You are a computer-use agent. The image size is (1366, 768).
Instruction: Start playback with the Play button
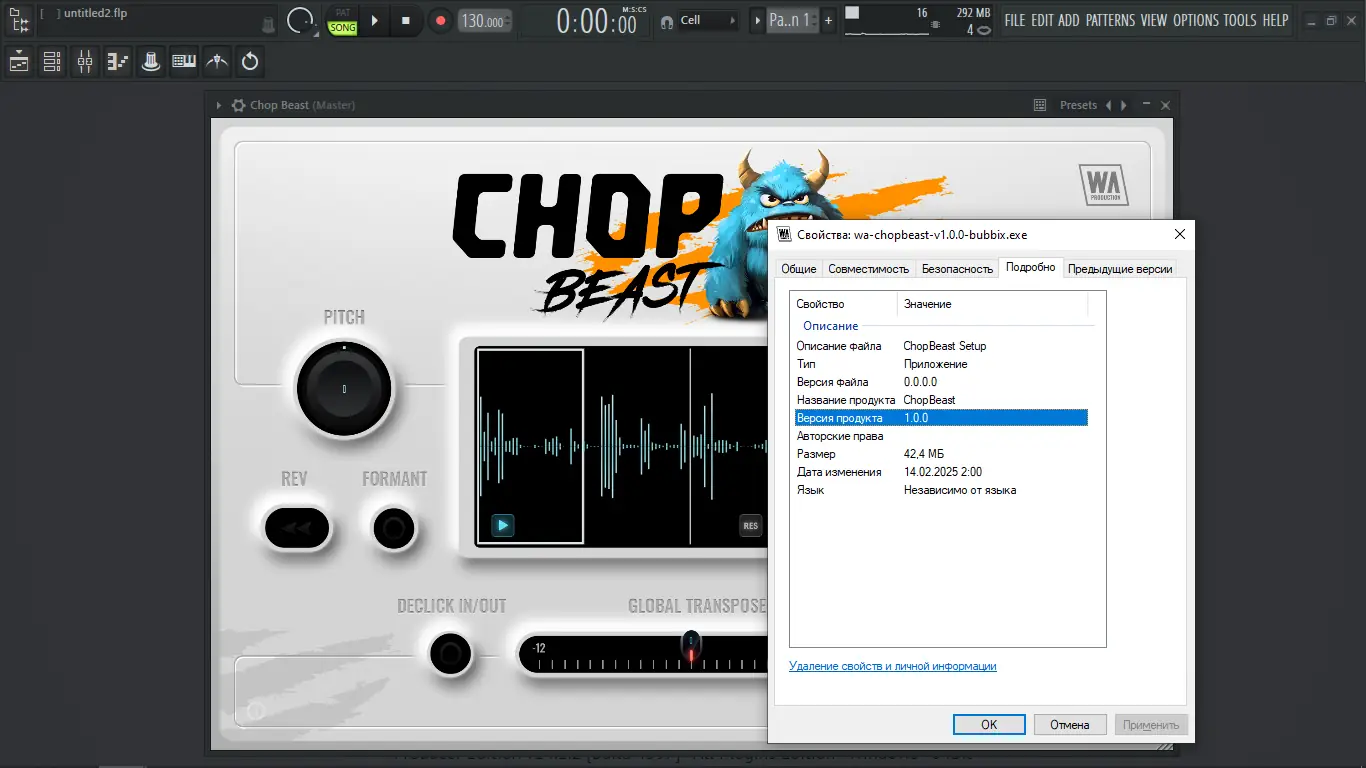point(375,20)
